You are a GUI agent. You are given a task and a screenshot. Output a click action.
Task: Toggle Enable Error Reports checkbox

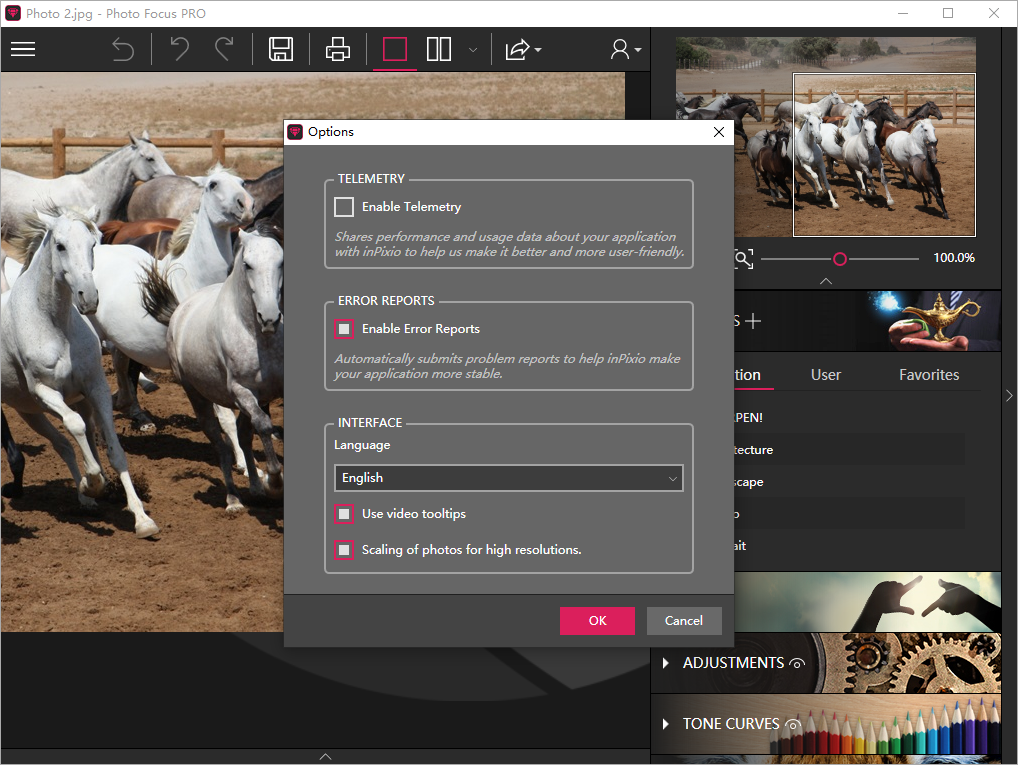click(x=344, y=329)
